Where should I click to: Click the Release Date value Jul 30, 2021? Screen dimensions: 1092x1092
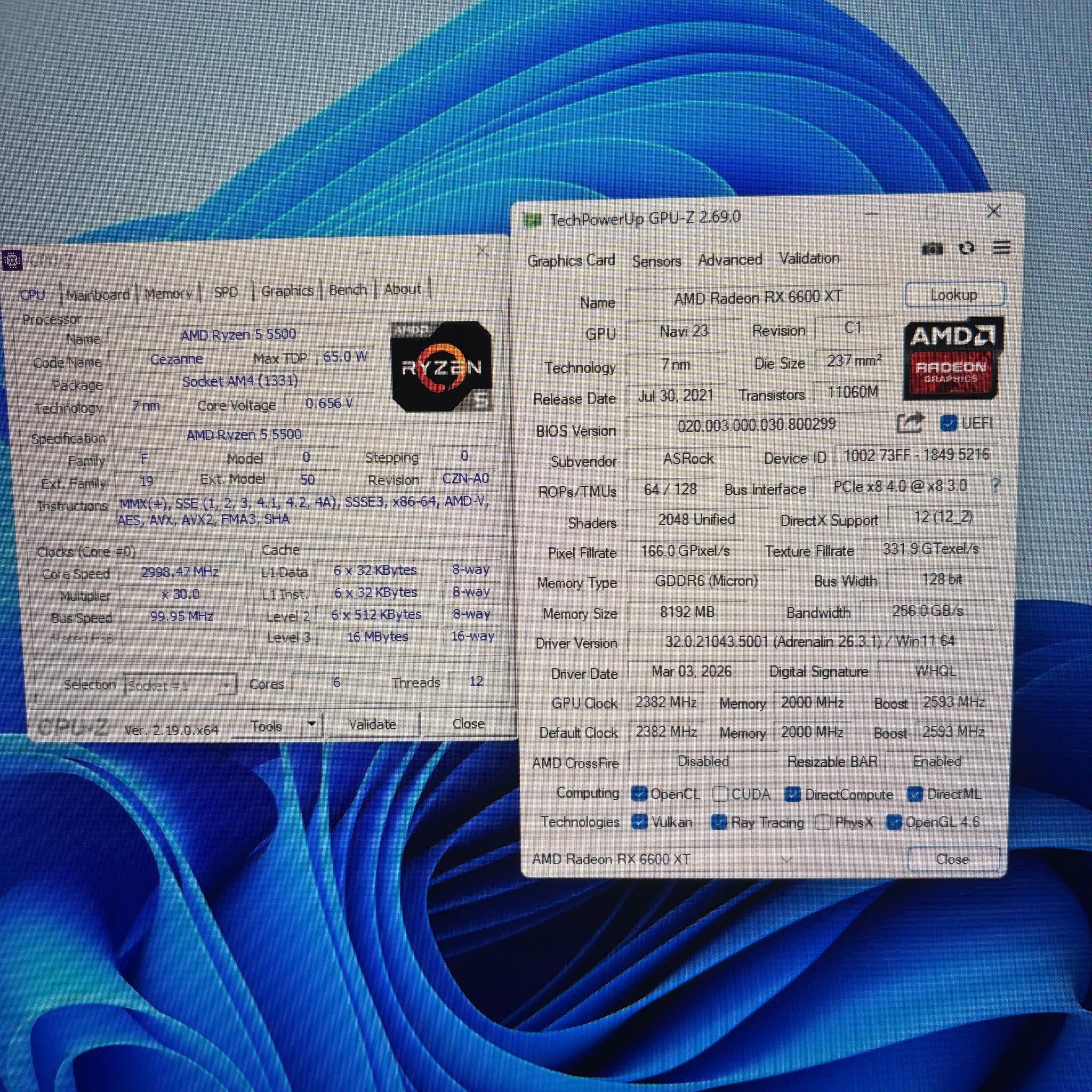point(676,396)
